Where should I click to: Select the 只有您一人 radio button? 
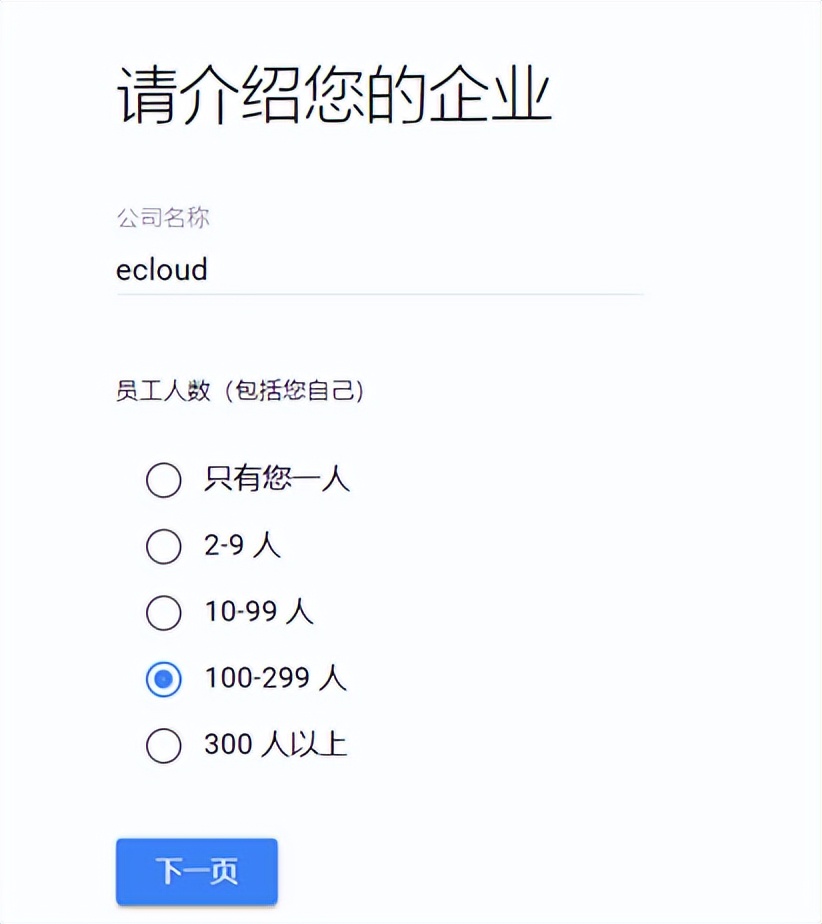click(164, 480)
